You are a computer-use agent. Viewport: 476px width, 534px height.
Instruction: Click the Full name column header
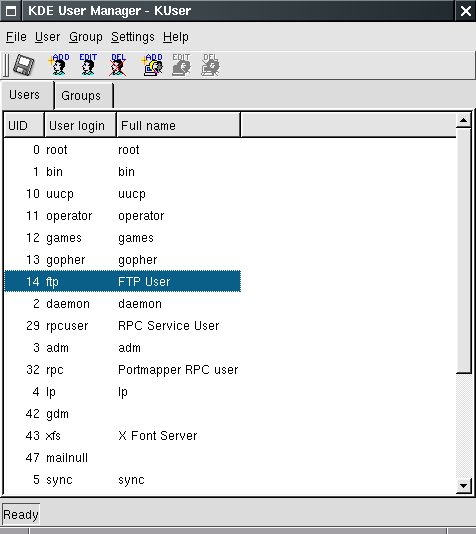point(178,126)
